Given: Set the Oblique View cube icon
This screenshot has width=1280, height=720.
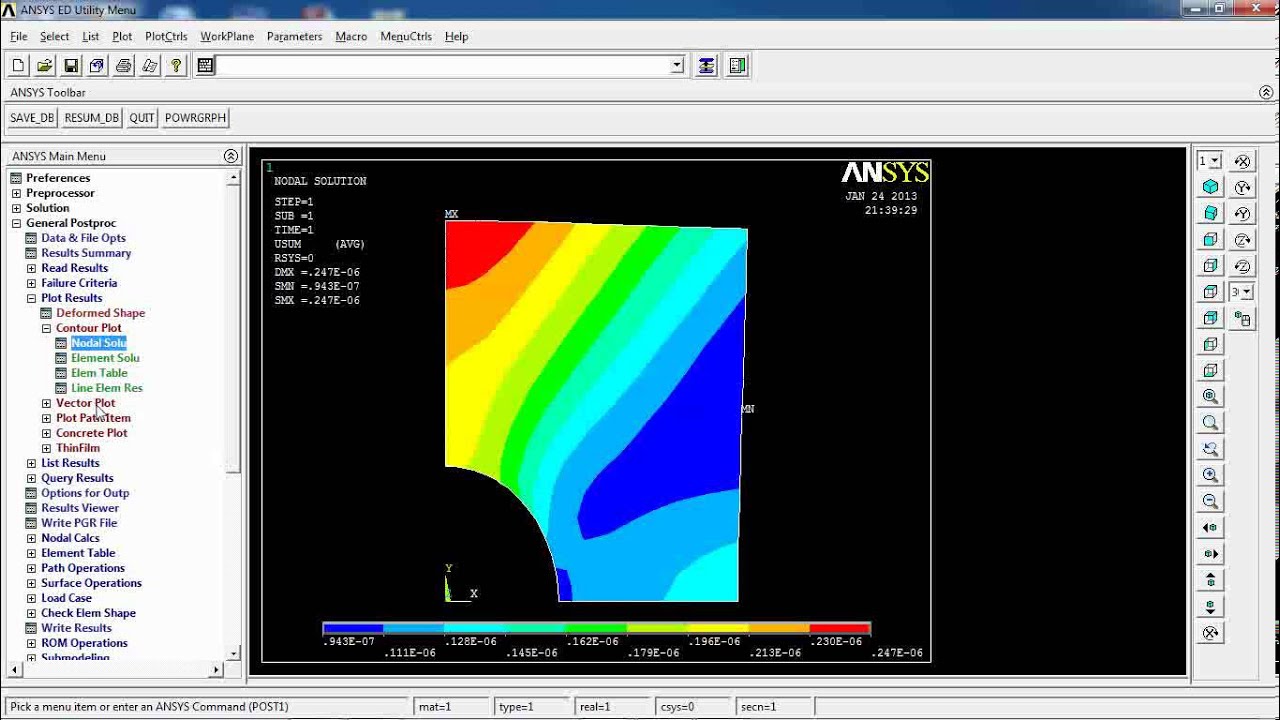Looking at the screenshot, I should (1211, 213).
